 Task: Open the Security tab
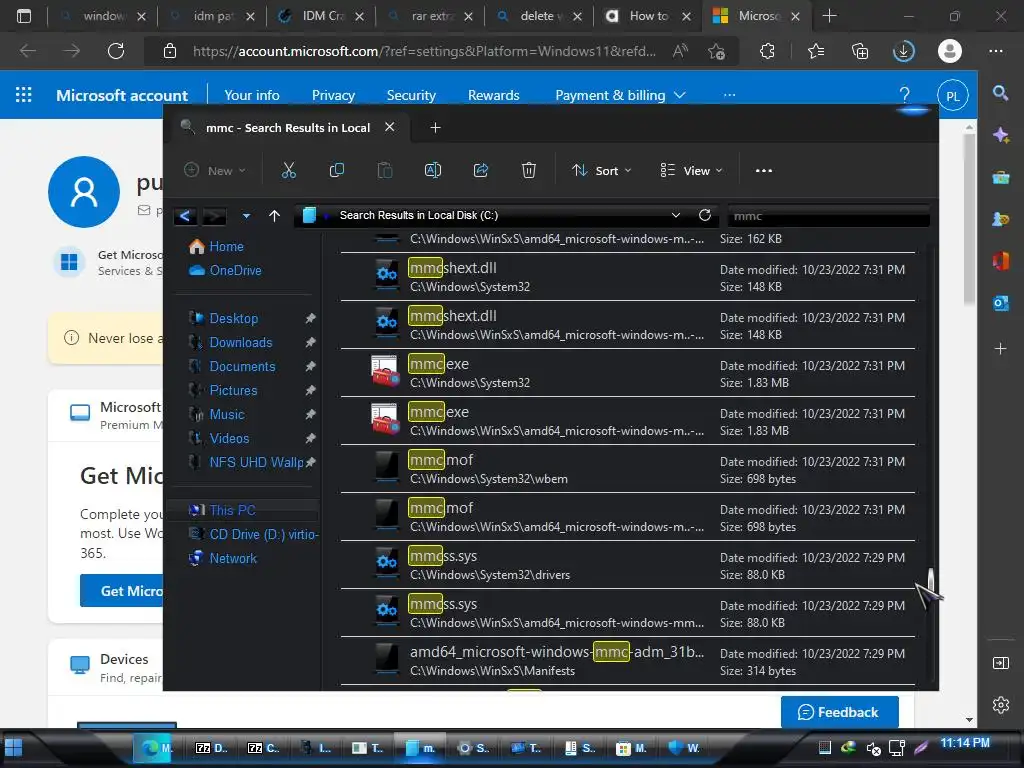[x=411, y=95]
